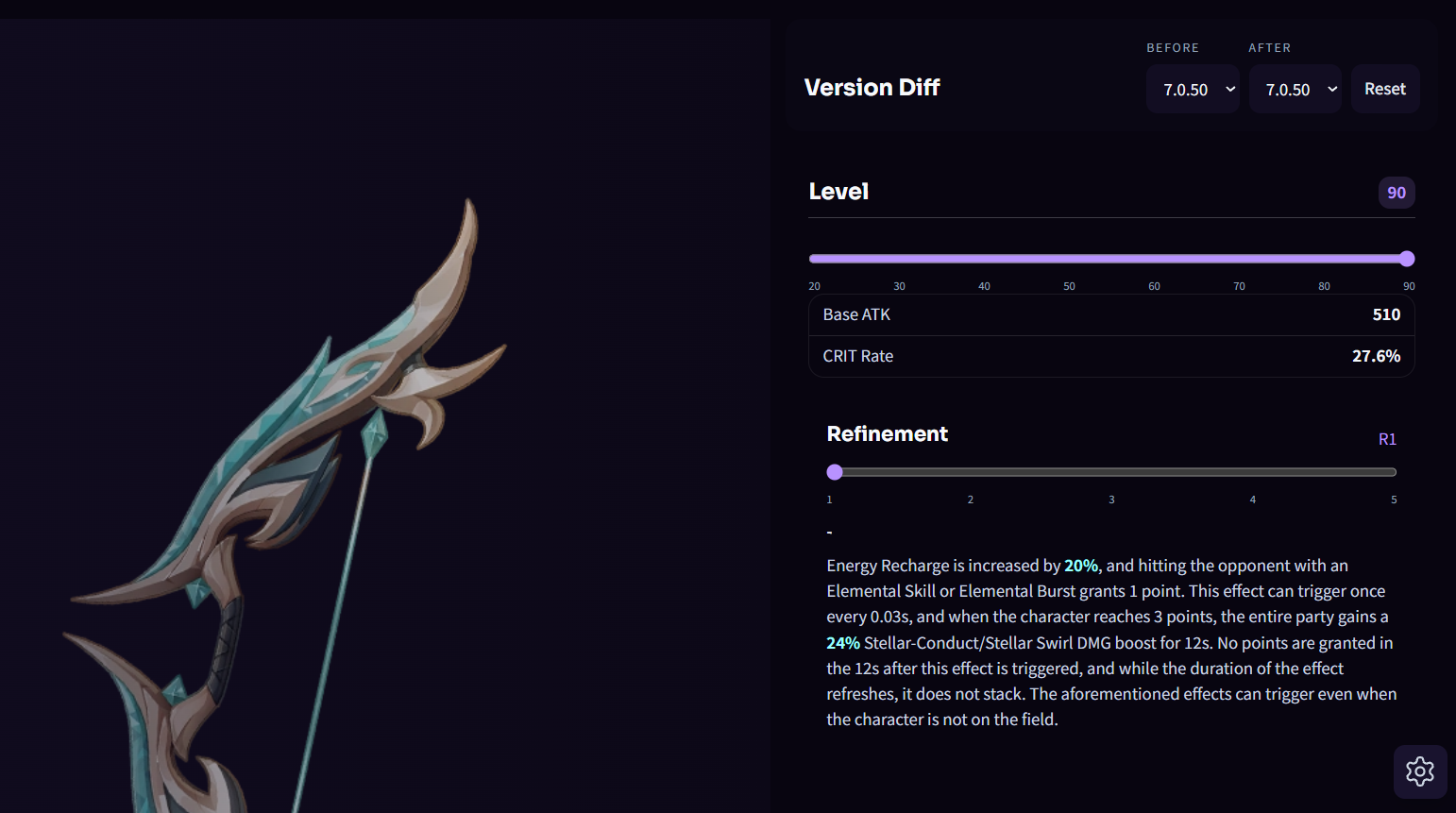
Task: Click the refinement slider handle at 1
Action: 835,472
